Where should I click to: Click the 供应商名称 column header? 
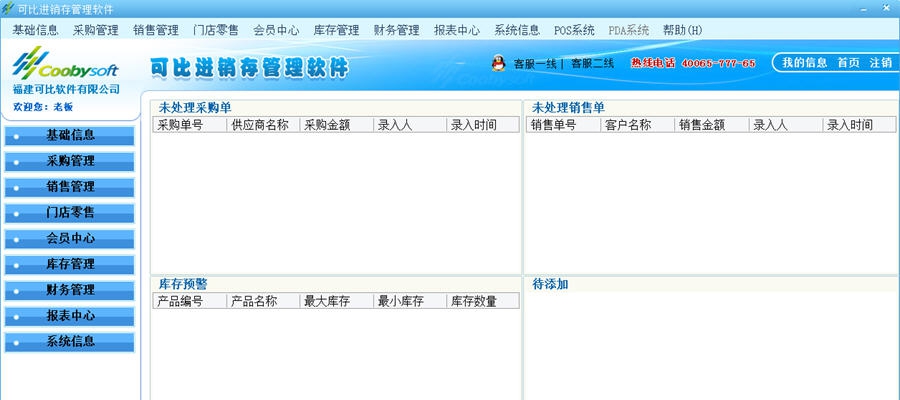pyautogui.click(x=263, y=125)
